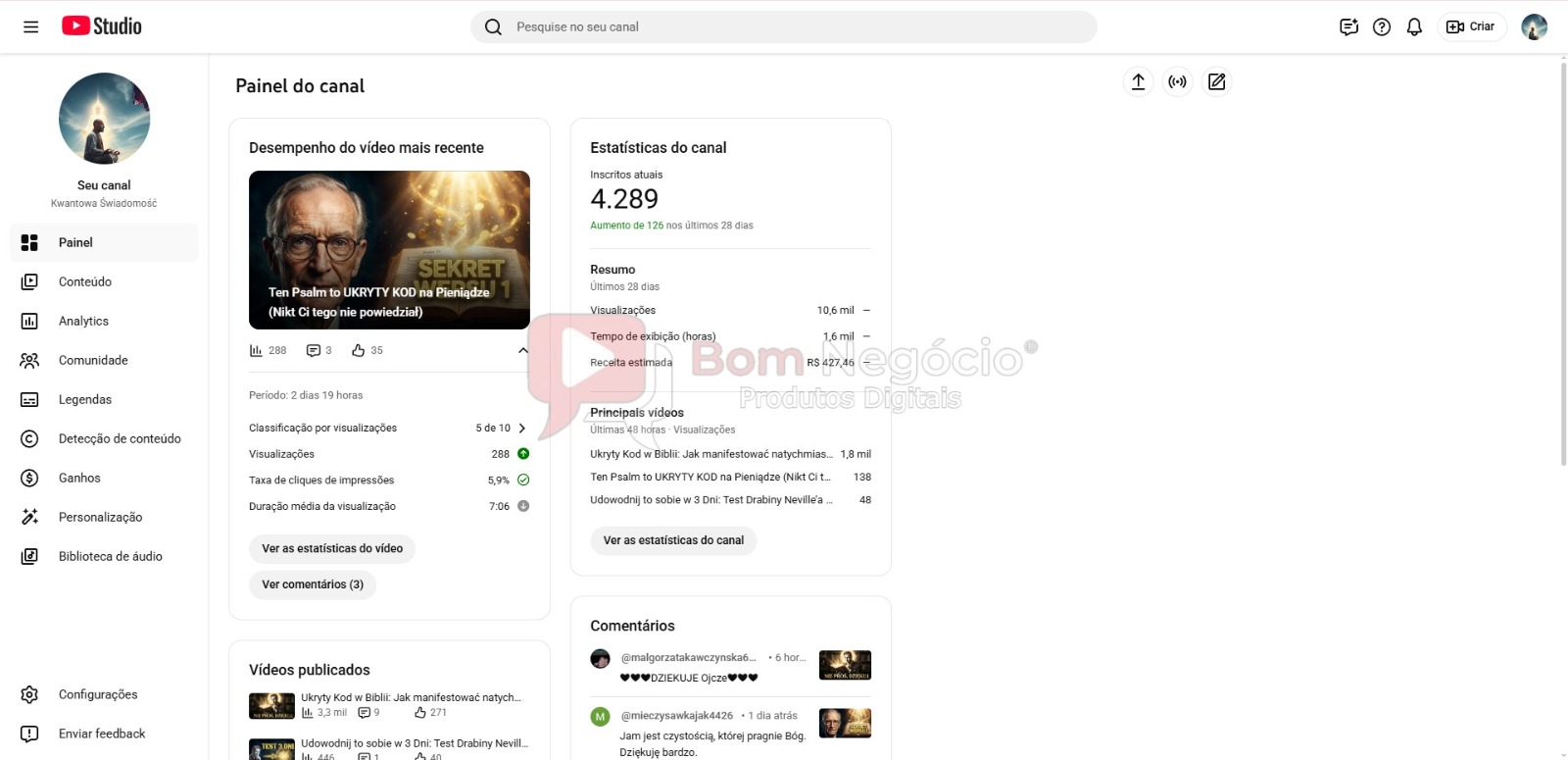Open Conteúdo in the sidebar
This screenshot has height=760, width=1568.
104,281
